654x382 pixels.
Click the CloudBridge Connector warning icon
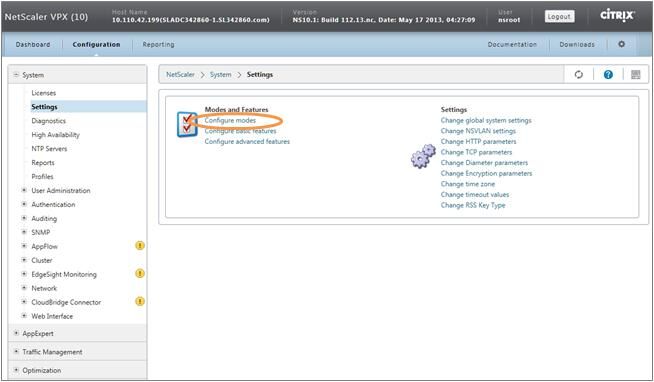point(140,301)
